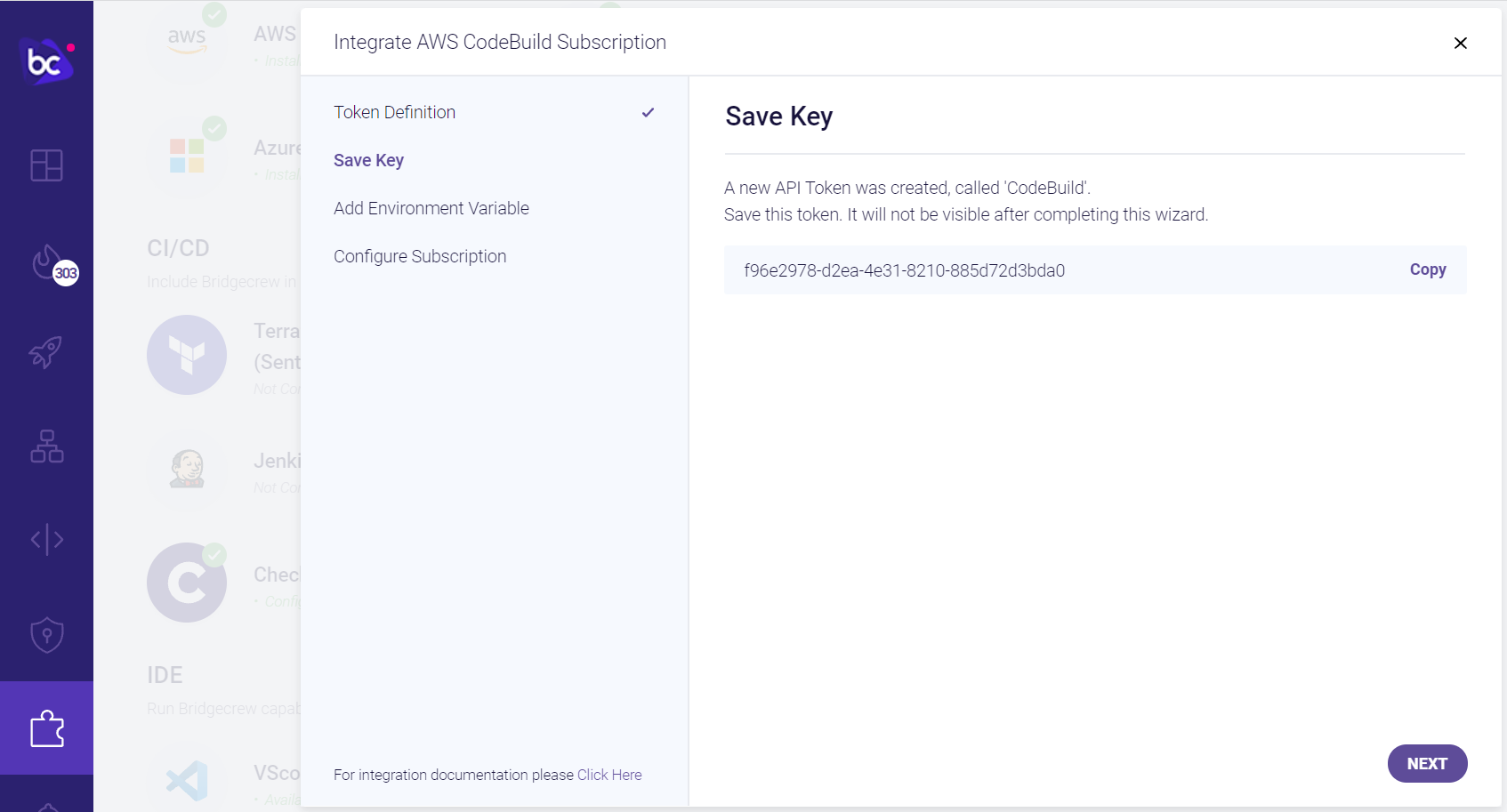
Task: Click the Save Key heading
Action: tap(778, 117)
